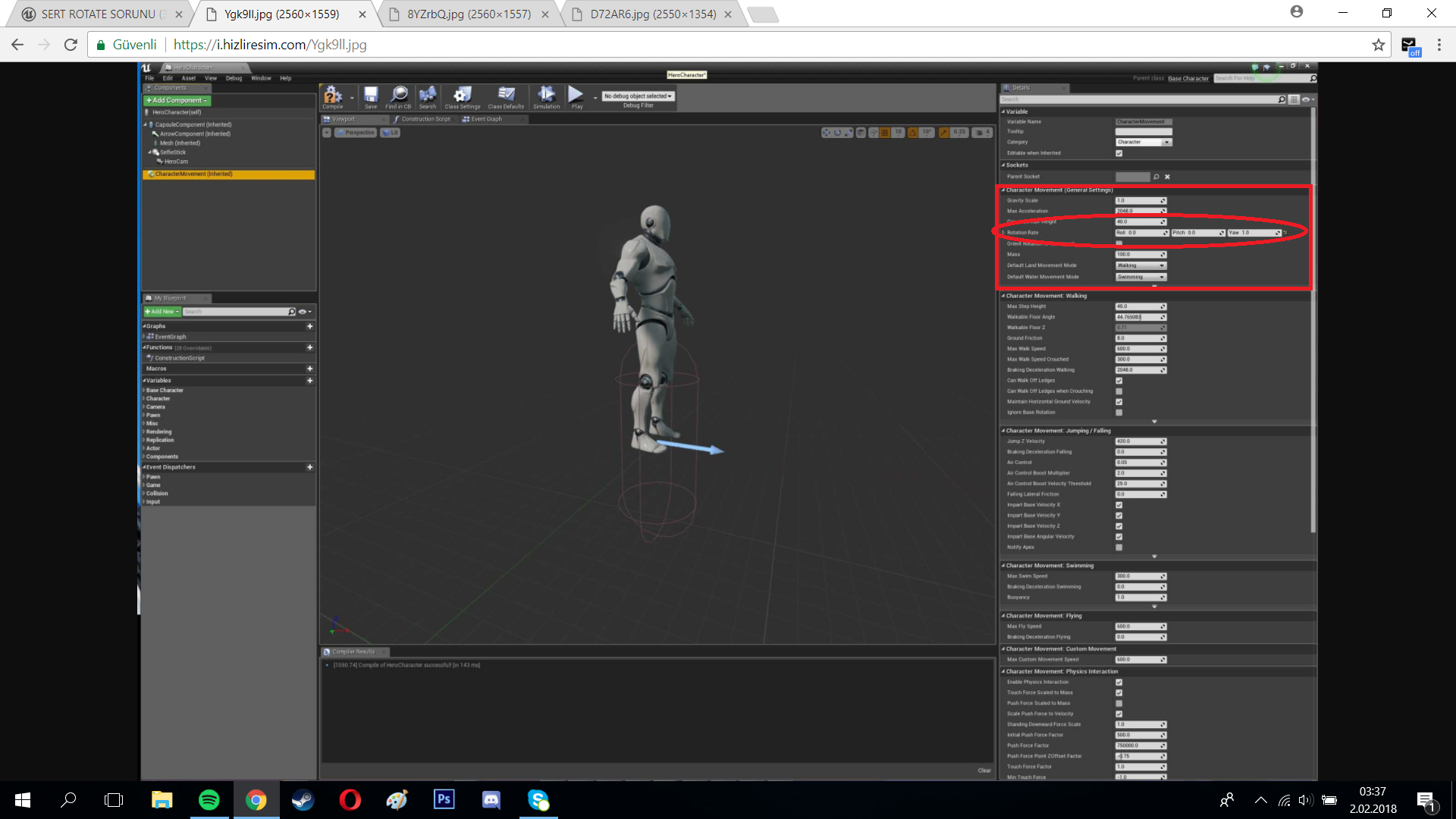
Task: Select the CharacterMovement (Inherited) component
Action: [x=228, y=174]
